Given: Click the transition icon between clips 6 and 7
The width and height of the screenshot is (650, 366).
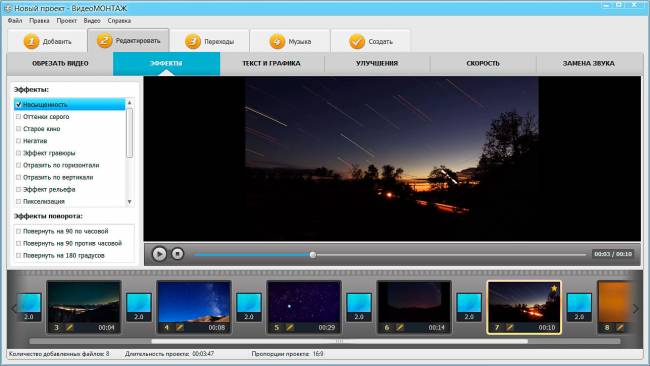Looking at the screenshot, I should (469, 307).
